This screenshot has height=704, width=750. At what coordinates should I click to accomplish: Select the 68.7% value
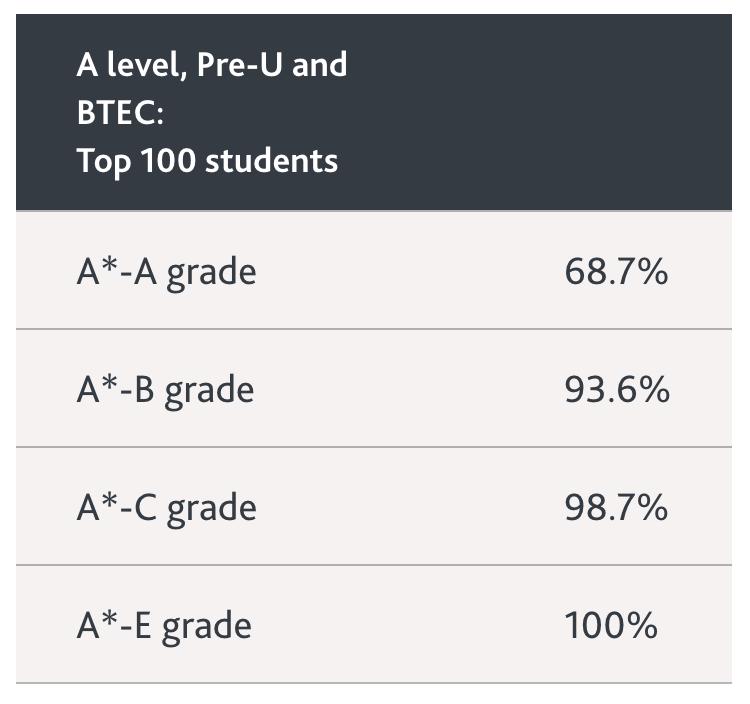pos(616,271)
